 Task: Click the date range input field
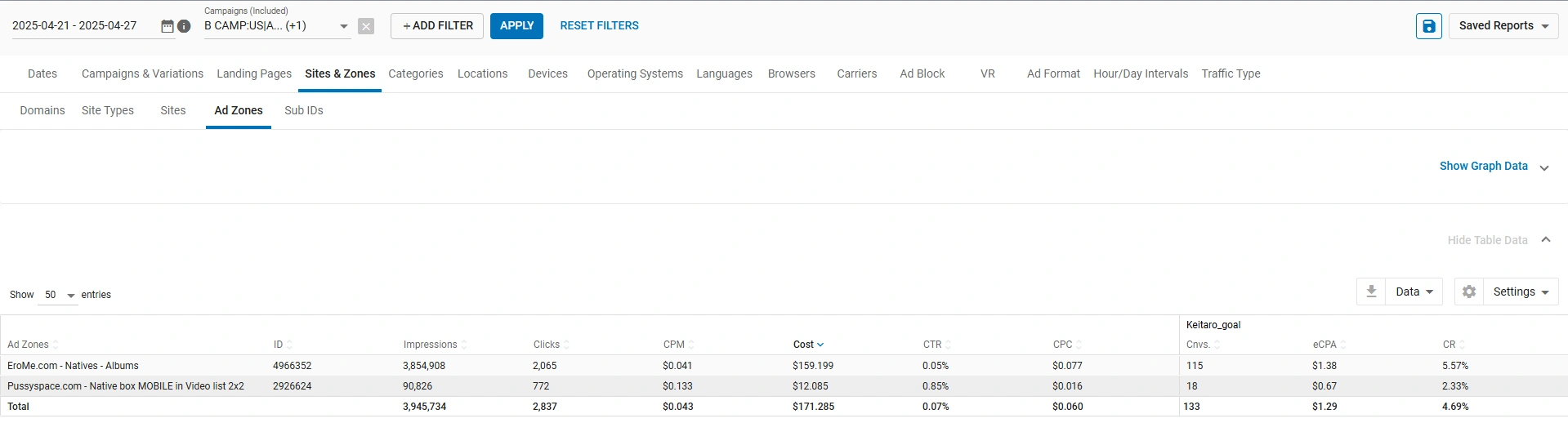pyautogui.click(x=82, y=26)
